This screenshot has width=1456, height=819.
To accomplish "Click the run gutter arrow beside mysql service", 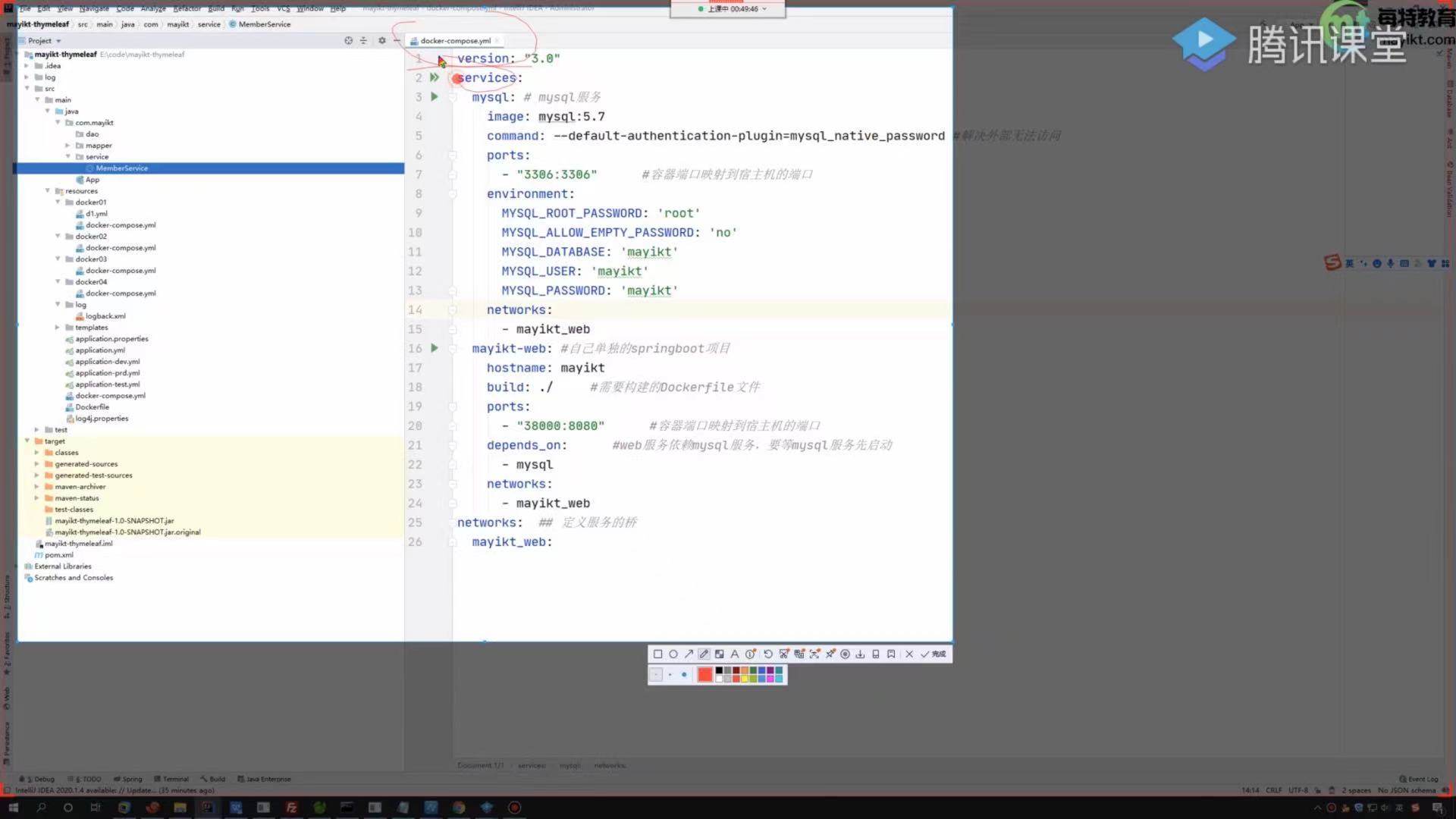I will (x=435, y=96).
